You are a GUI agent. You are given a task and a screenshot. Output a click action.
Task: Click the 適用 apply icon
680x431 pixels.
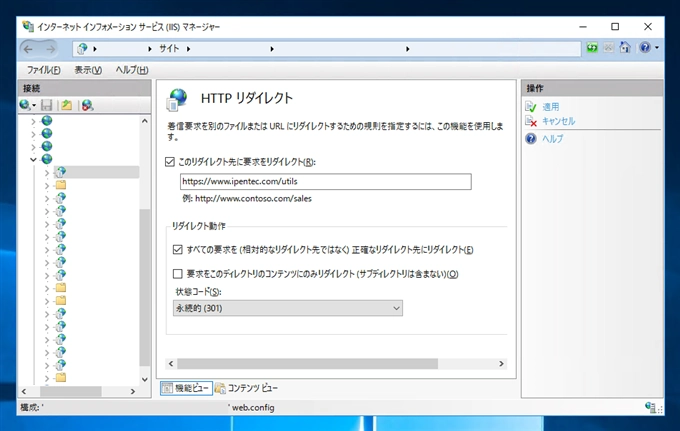pos(531,107)
